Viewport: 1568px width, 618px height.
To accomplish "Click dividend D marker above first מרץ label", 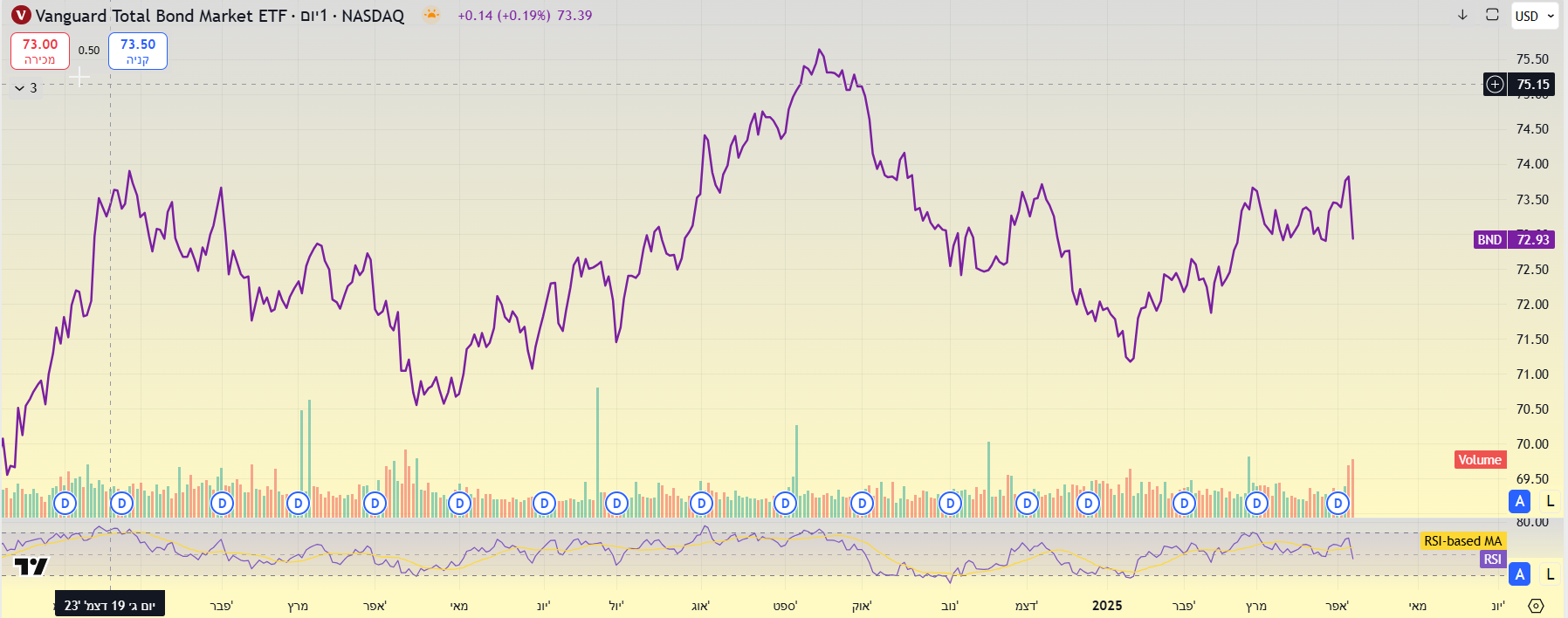I will [299, 504].
